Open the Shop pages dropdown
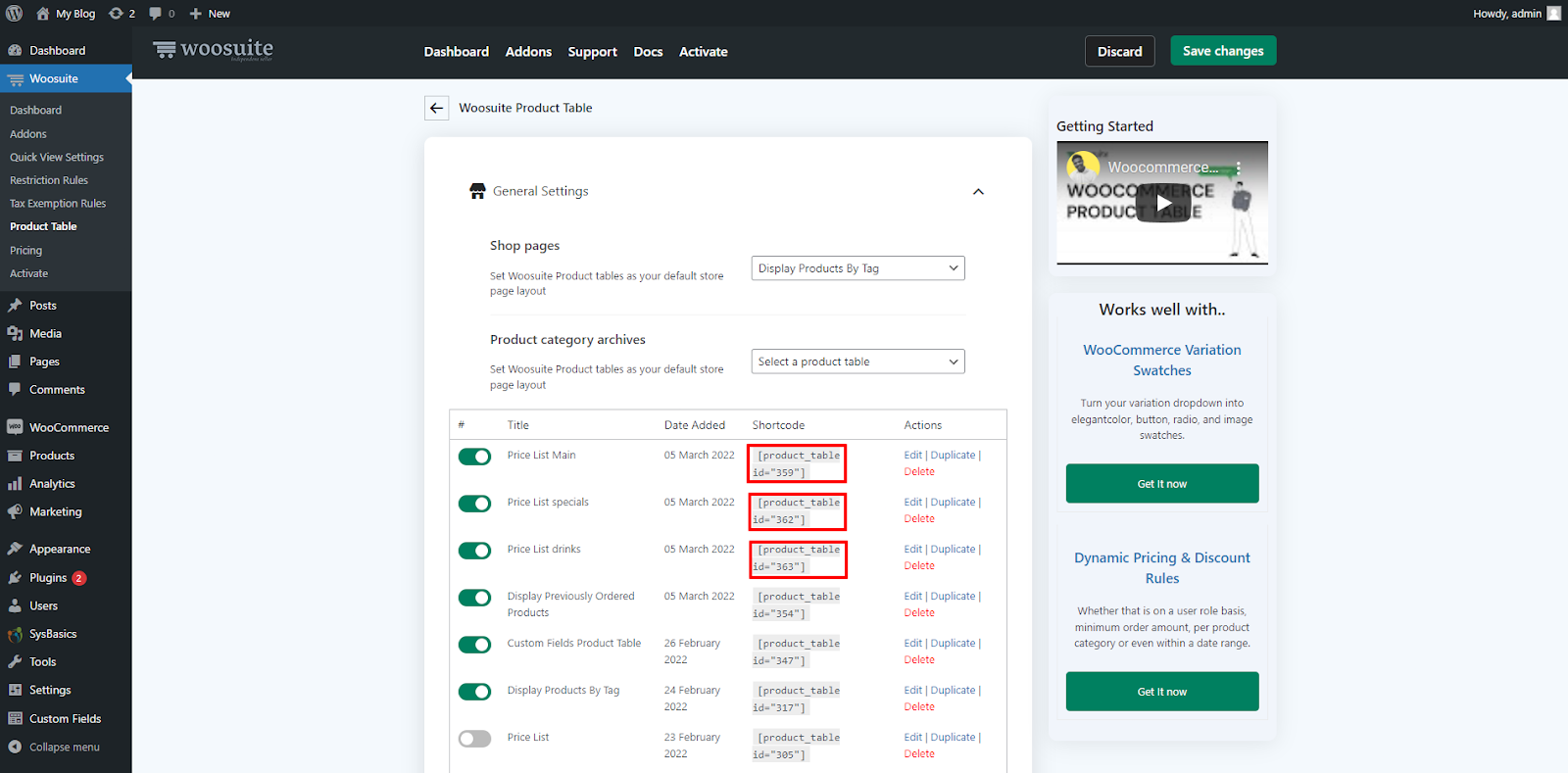The image size is (1568, 773). [858, 268]
